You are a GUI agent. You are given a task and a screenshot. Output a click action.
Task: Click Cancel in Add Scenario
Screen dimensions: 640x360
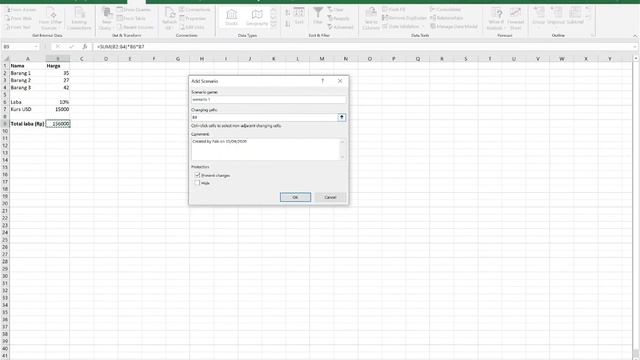(x=330, y=197)
